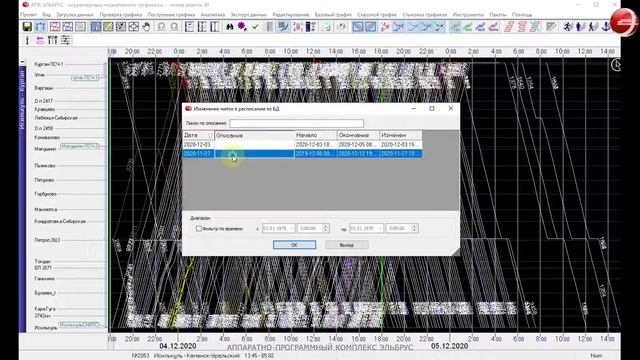Click the 'Окончание' column header
The width and height of the screenshot is (640, 360).
click(358, 135)
